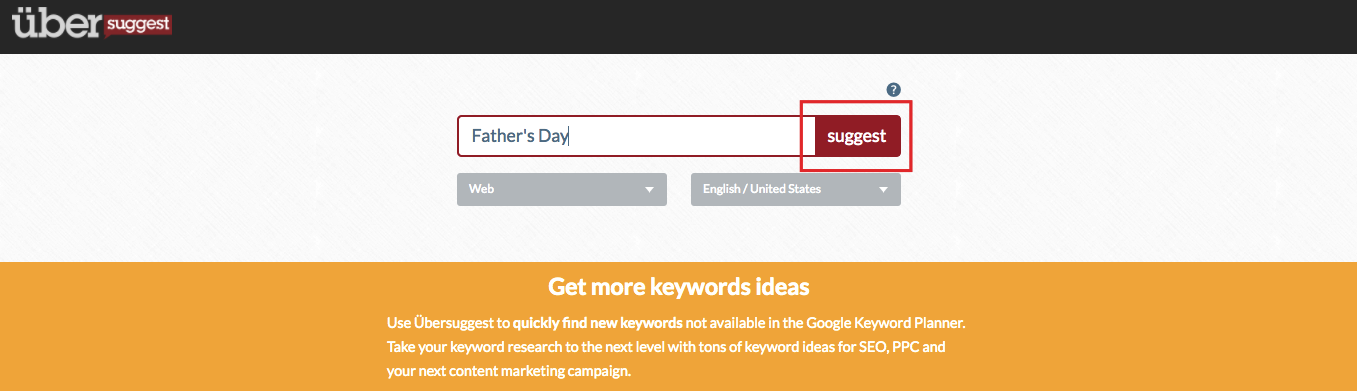The height and width of the screenshot is (391, 1357).
Task: Click the 'Get more keywords ideas' heading
Action: 678,287
